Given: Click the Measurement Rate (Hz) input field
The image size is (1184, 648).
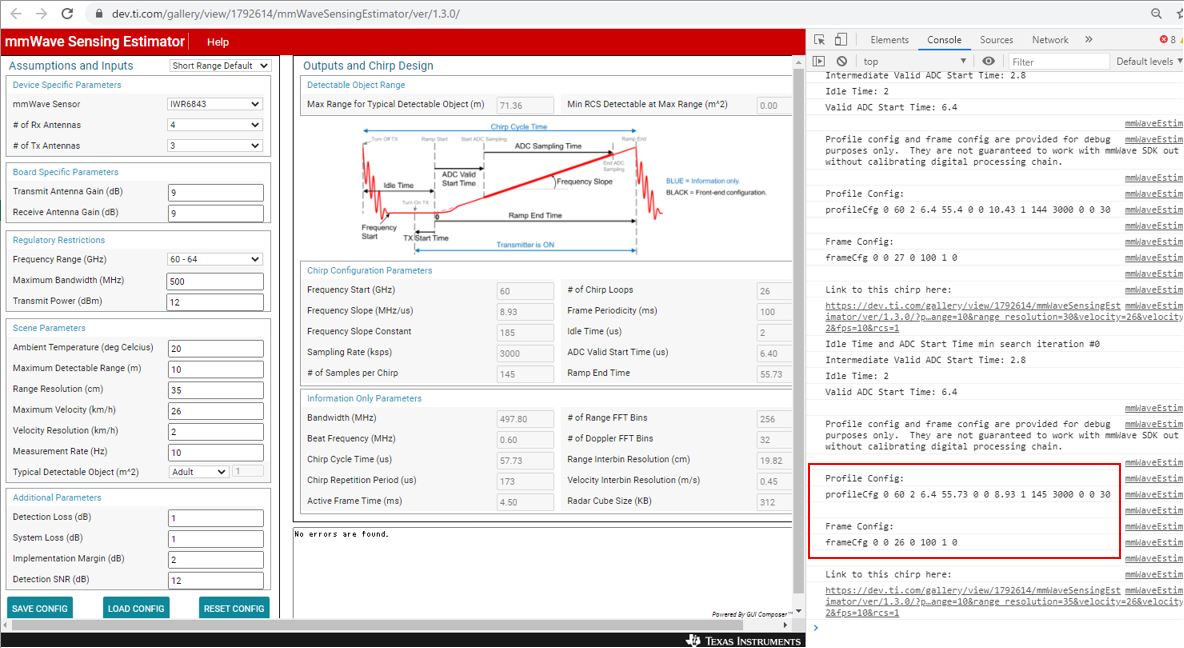Looking at the screenshot, I should click(215, 452).
